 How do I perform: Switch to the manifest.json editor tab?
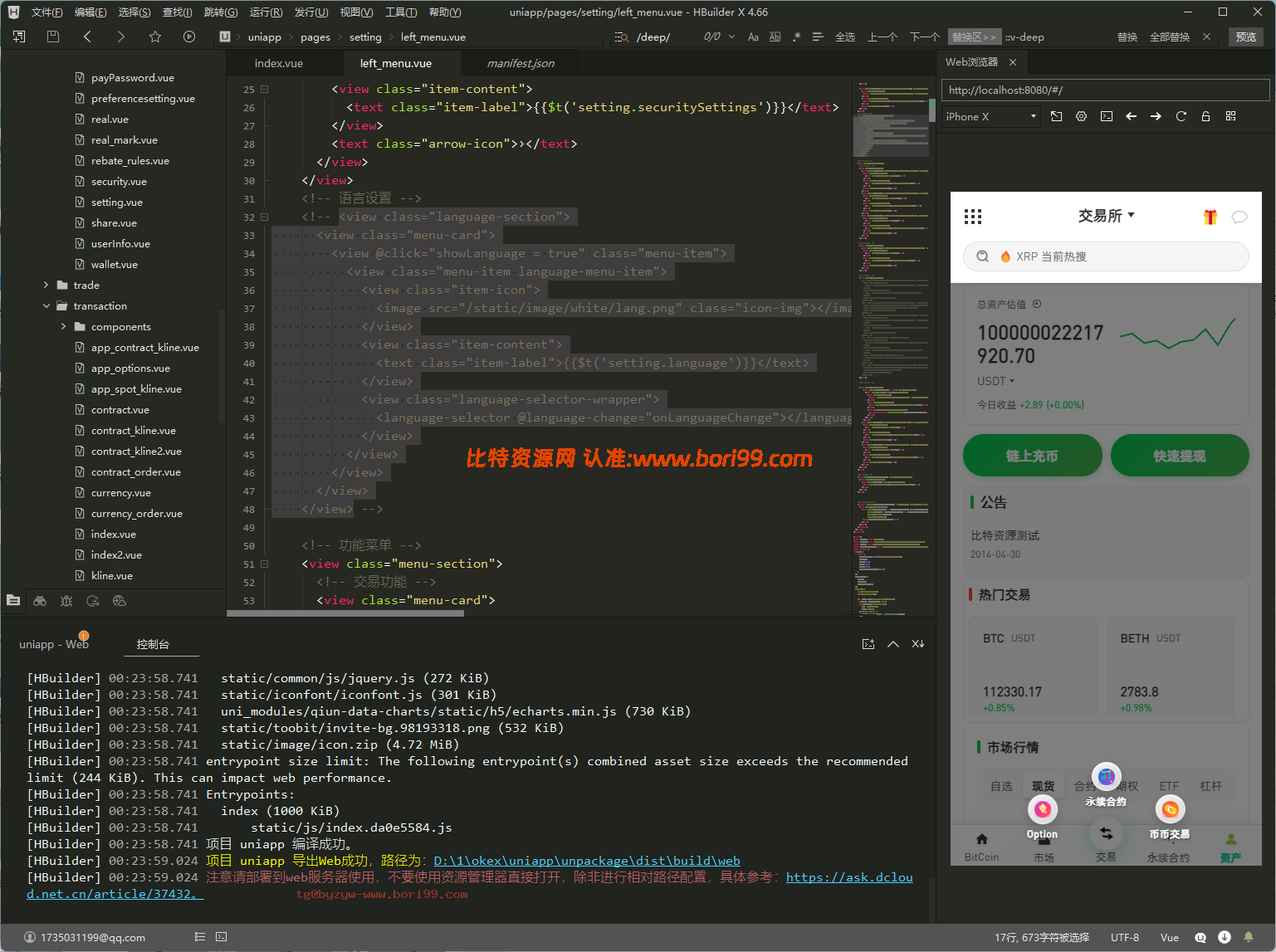tap(521, 63)
